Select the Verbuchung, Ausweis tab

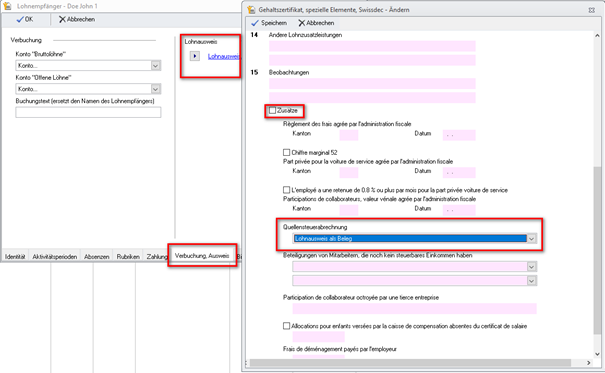[x=202, y=256]
